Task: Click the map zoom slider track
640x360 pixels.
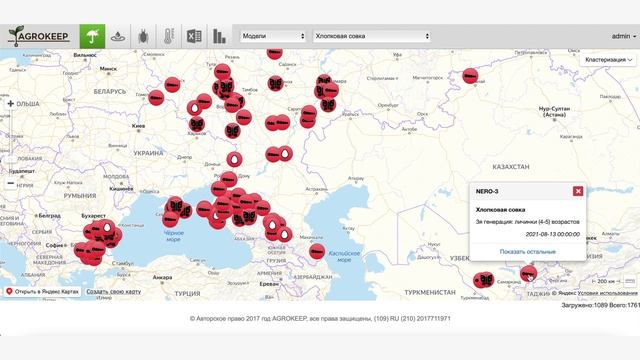Action: pos(11,143)
